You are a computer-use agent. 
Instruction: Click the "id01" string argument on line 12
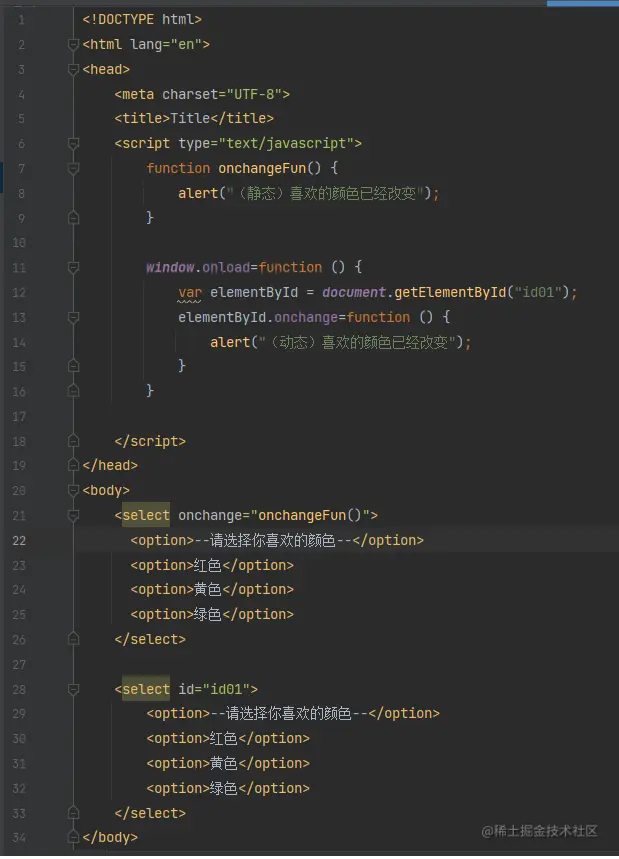[538, 293]
